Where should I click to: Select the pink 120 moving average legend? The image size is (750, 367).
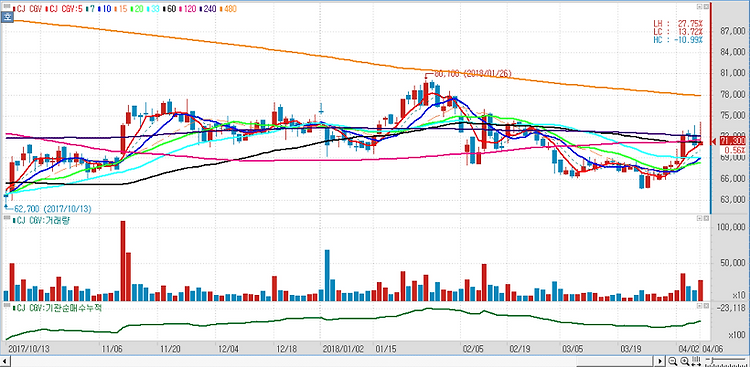tap(189, 9)
